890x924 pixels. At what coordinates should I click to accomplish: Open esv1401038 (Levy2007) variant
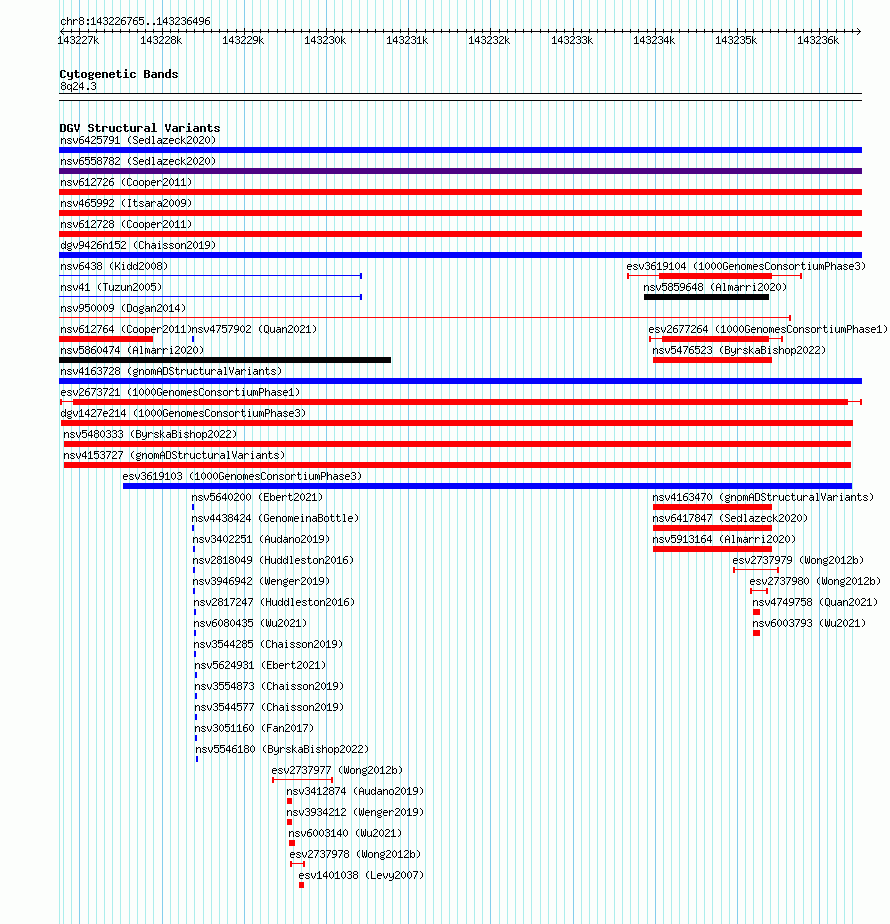coord(361,876)
